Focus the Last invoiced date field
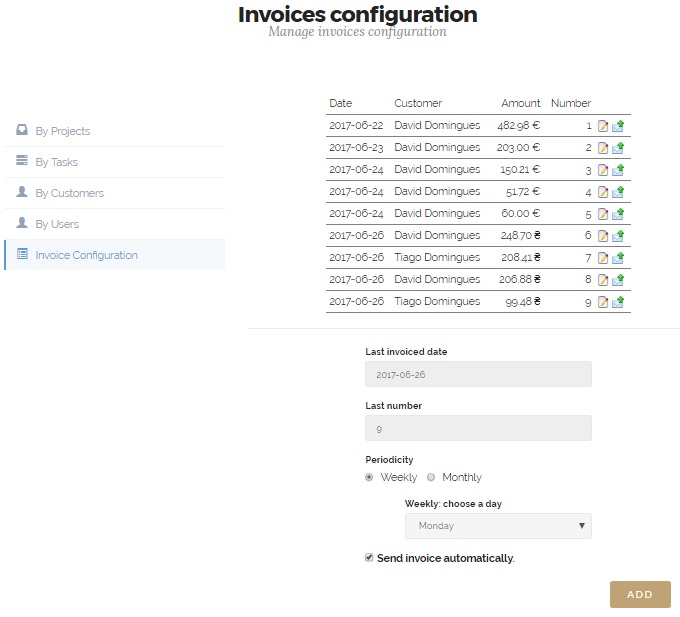 pyautogui.click(x=478, y=374)
